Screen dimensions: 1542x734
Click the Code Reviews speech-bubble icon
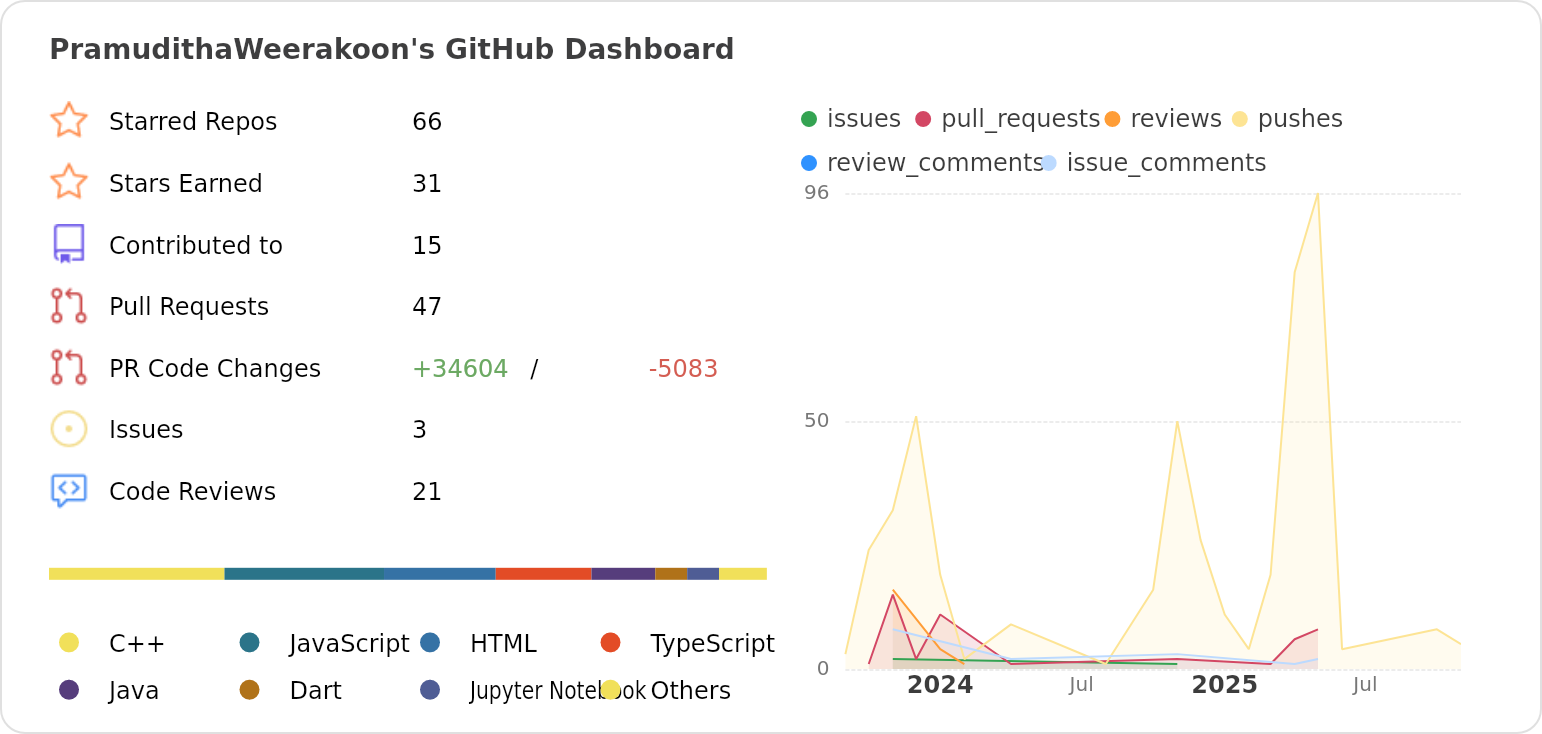point(68,490)
